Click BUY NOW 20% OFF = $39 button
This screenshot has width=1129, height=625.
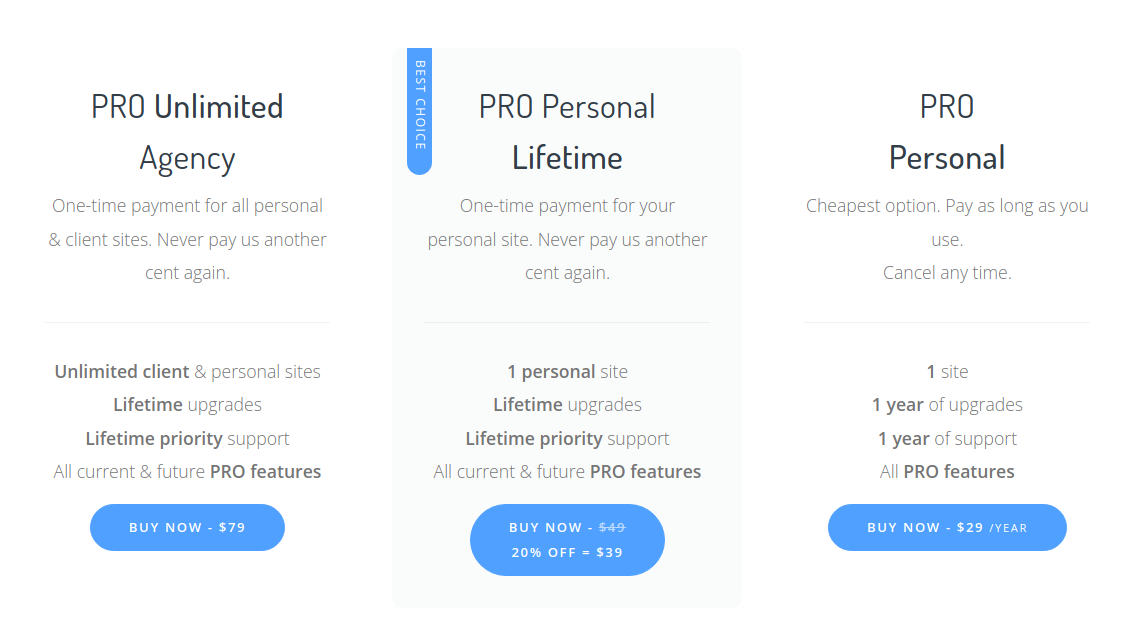(567, 540)
